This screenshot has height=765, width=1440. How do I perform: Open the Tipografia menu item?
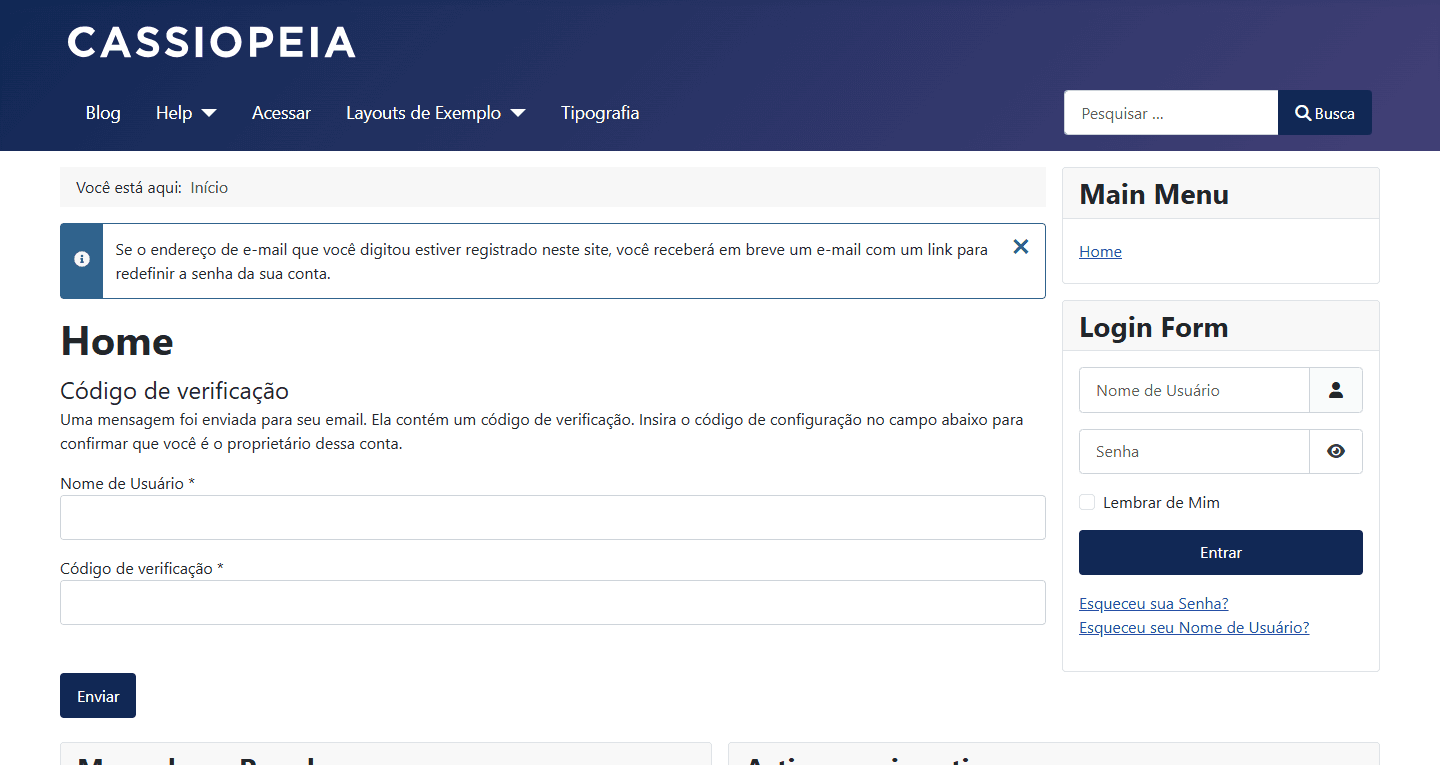pos(600,113)
